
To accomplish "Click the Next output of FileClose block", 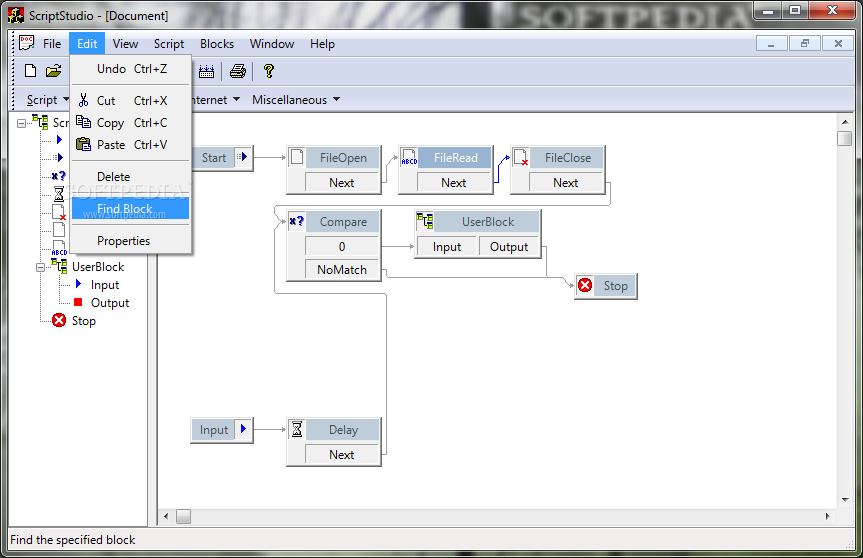I will (566, 182).
